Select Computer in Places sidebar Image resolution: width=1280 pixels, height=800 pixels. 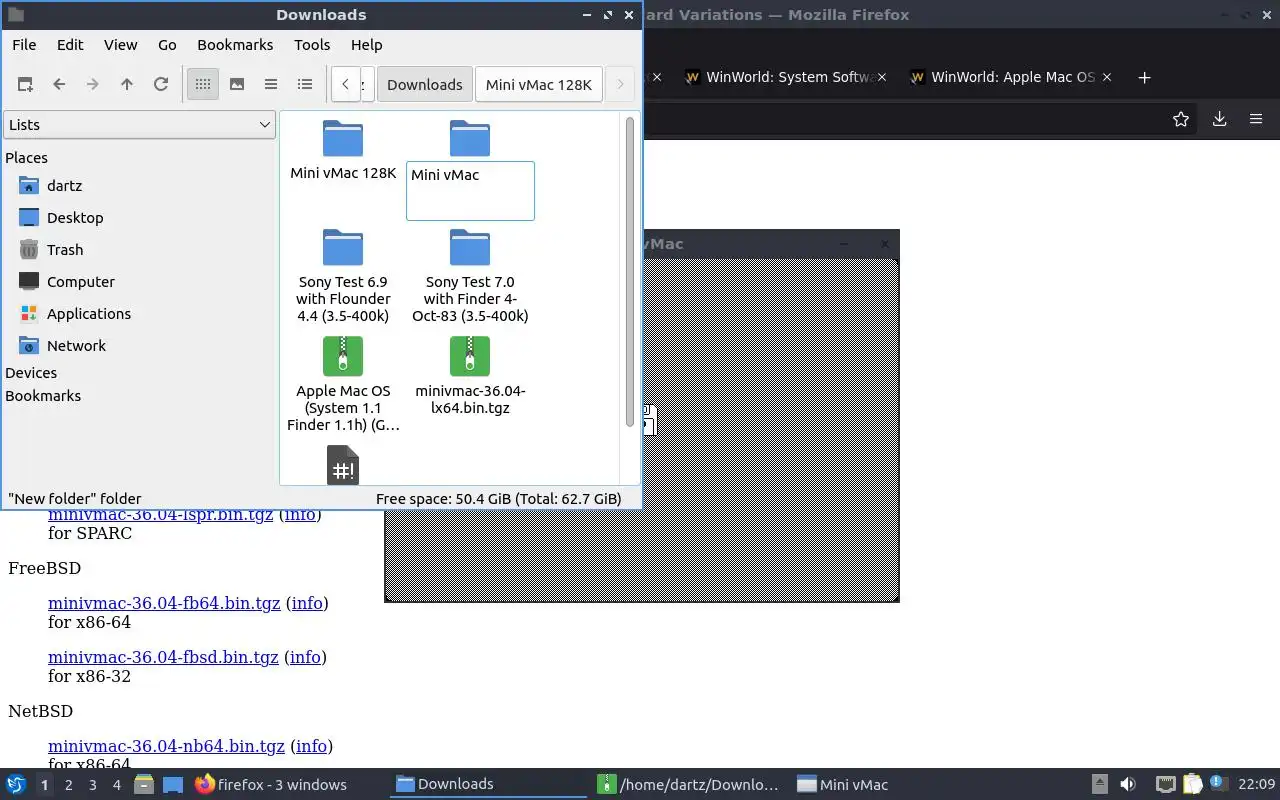(x=80, y=282)
